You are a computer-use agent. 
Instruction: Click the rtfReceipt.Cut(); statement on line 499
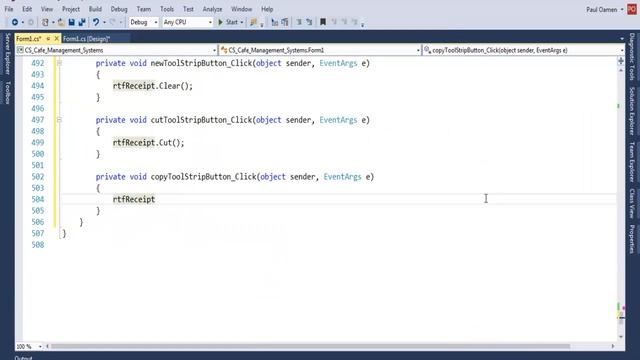click(x=149, y=143)
